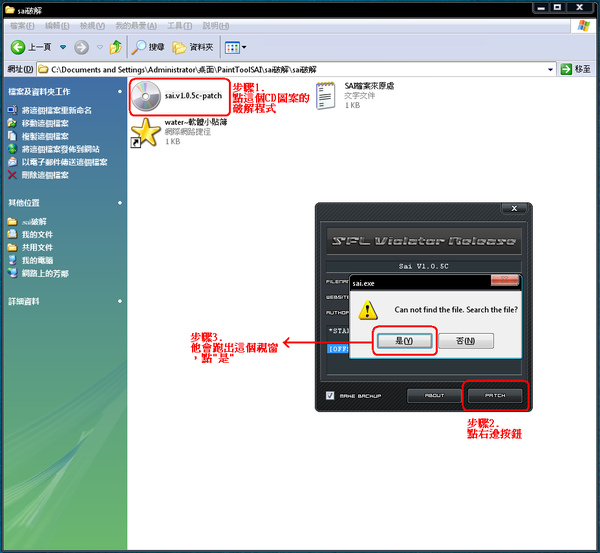Image resolution: width=600 pixels, height=553 pixels.
Task: Open the Views icon in toolbar
Action: point(232,47)
